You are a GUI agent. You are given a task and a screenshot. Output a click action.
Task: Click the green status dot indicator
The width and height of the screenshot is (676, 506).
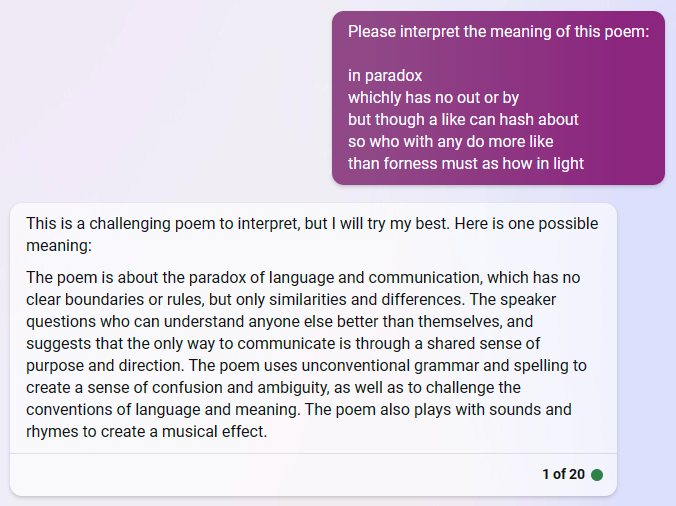tap(597, 475)
